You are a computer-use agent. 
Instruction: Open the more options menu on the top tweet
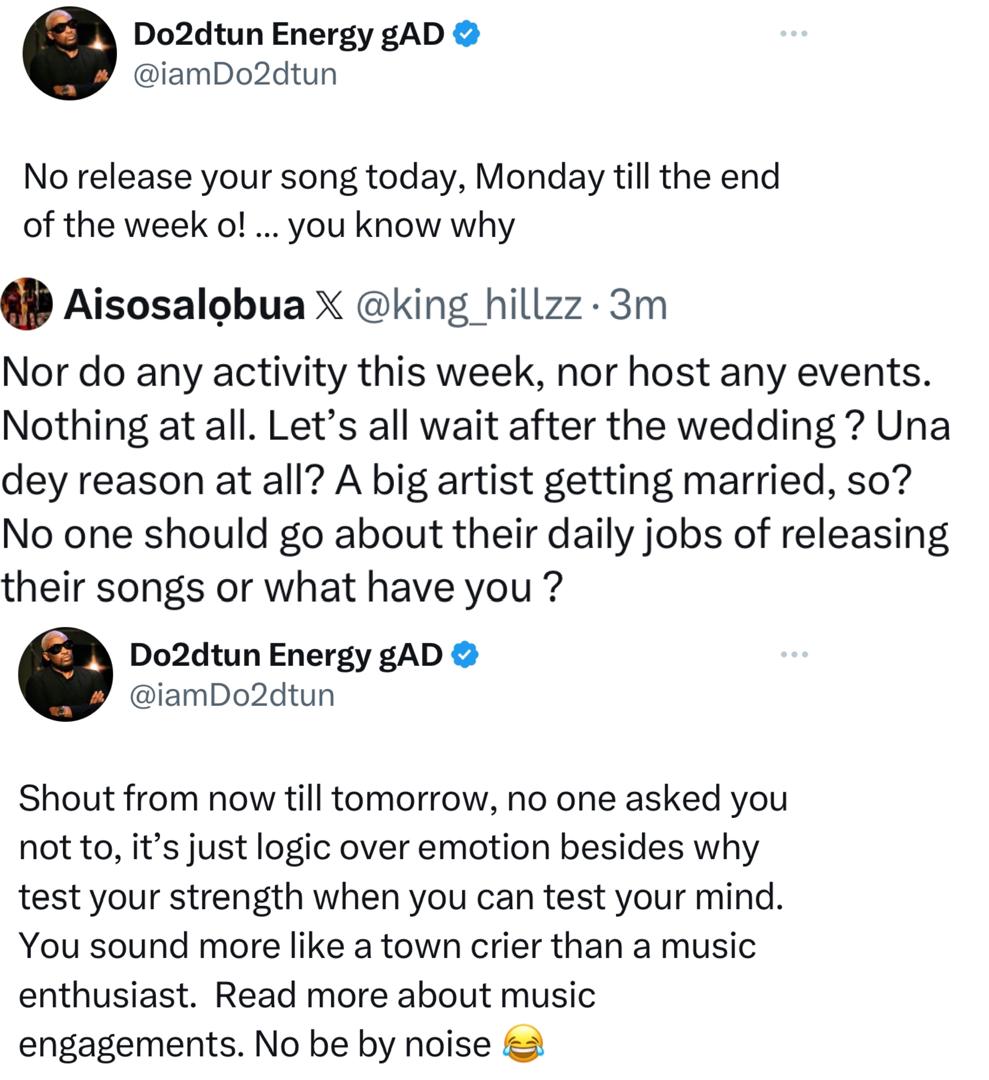793,33
